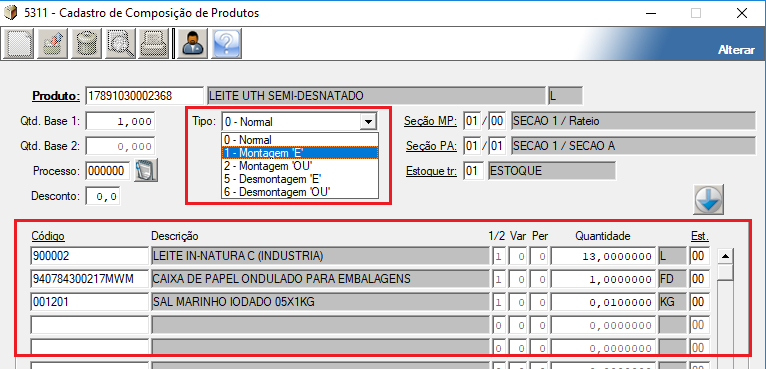Click the save record toolbar icon
This screenshot has width=766, height=369.
[53, 43]
